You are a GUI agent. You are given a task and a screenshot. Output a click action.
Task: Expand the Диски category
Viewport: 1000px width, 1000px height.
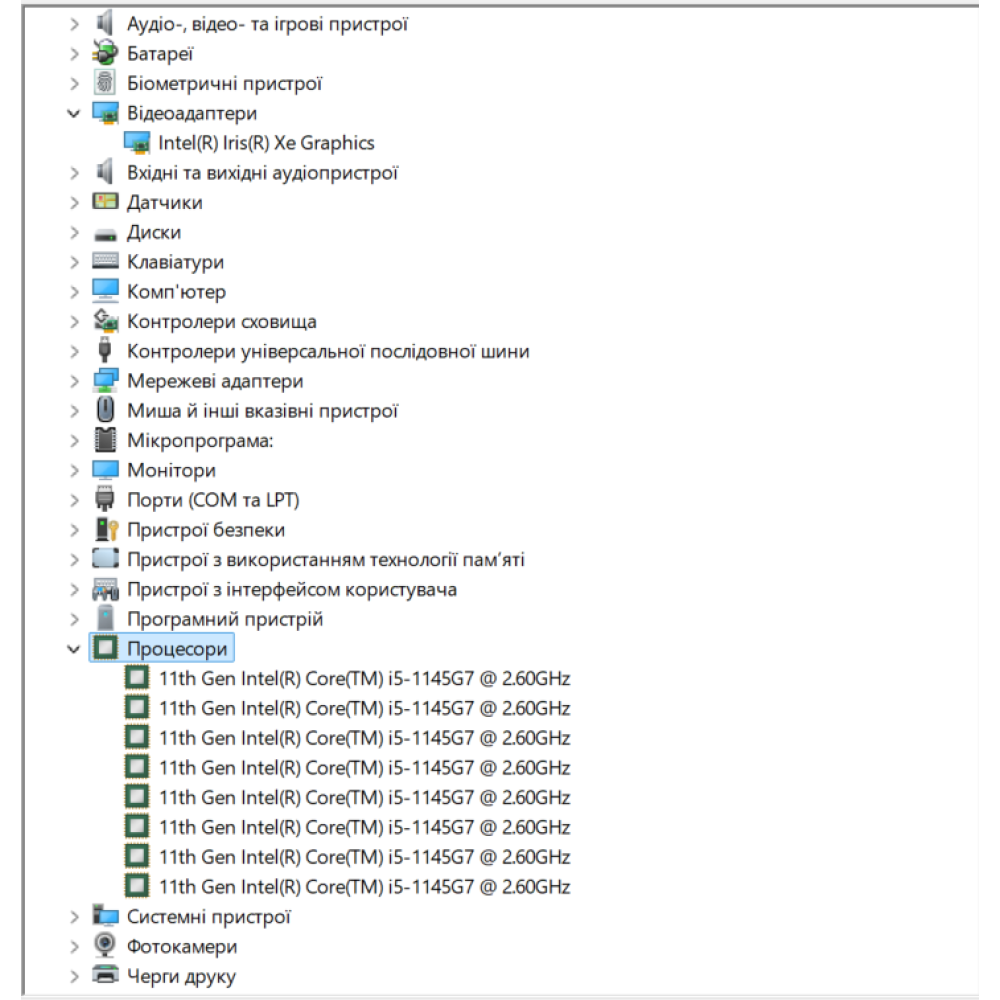[74, 232]
